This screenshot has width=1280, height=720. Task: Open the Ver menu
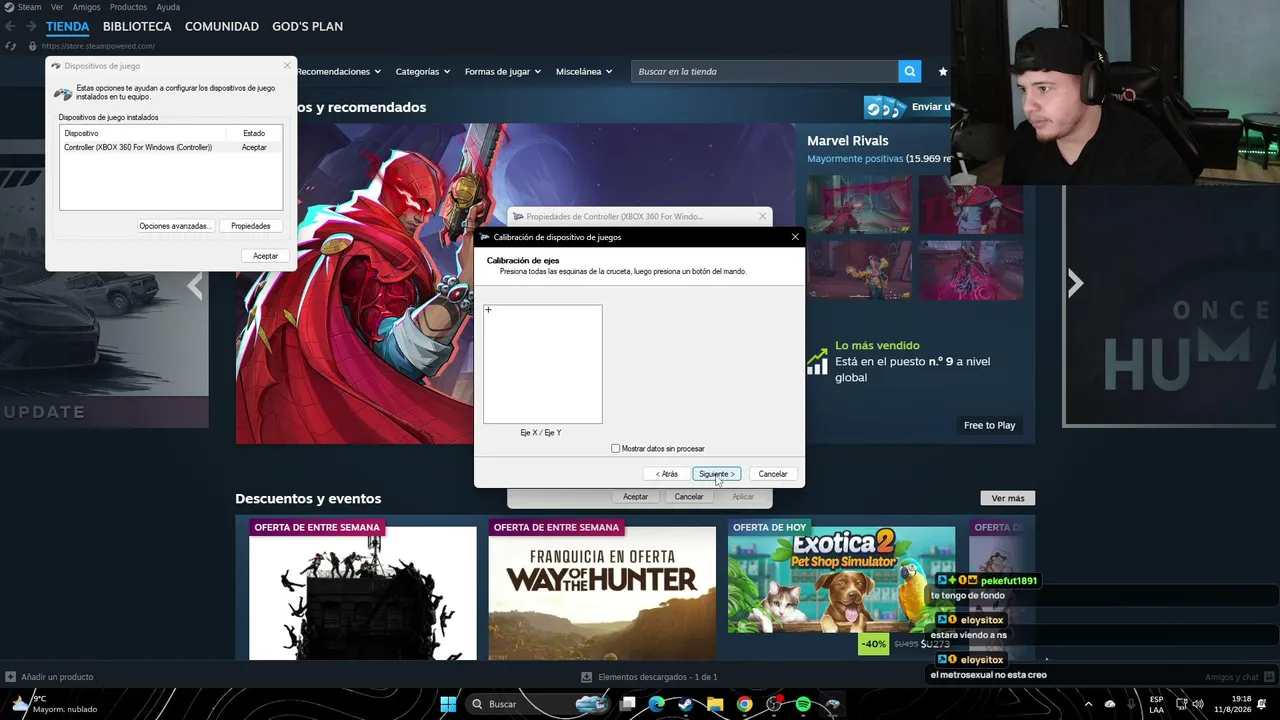coord(57,7)
